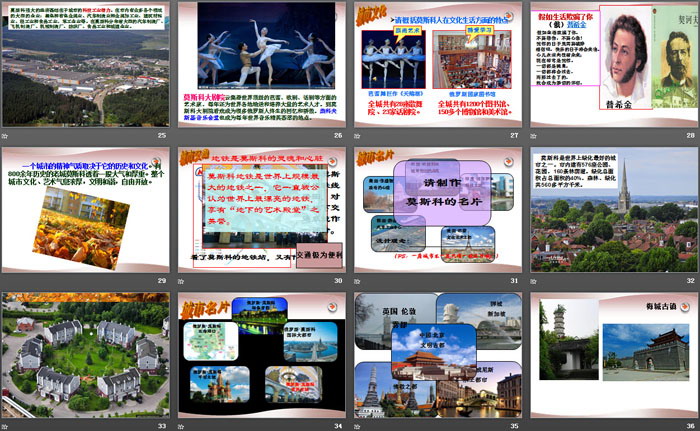The image size is (700, 431).
Task: Select the Moscow metro text slide 30
Action: coord(262,210)
